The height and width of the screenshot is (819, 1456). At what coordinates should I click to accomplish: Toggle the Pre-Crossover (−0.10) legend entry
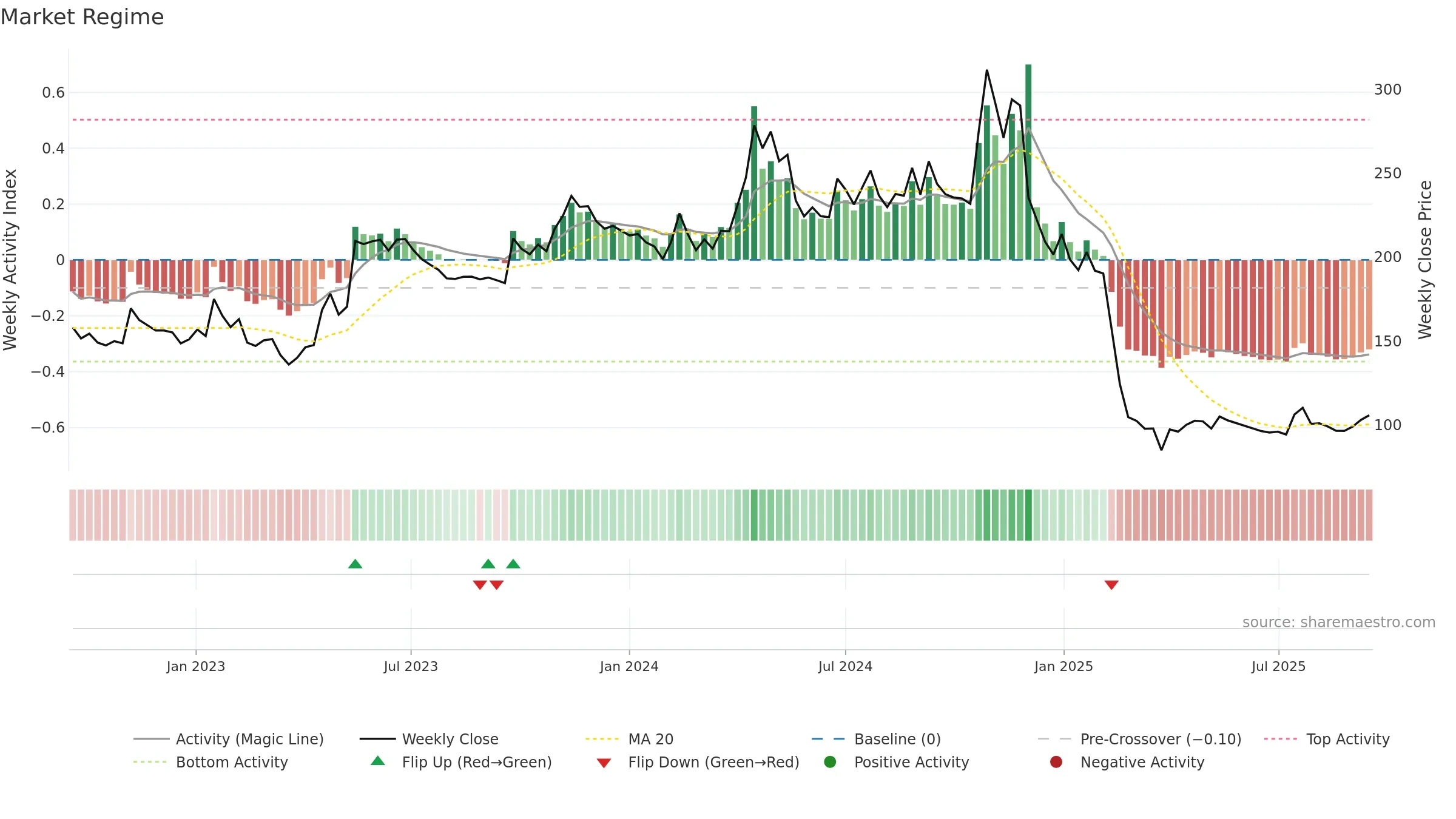coord(1139,739)
